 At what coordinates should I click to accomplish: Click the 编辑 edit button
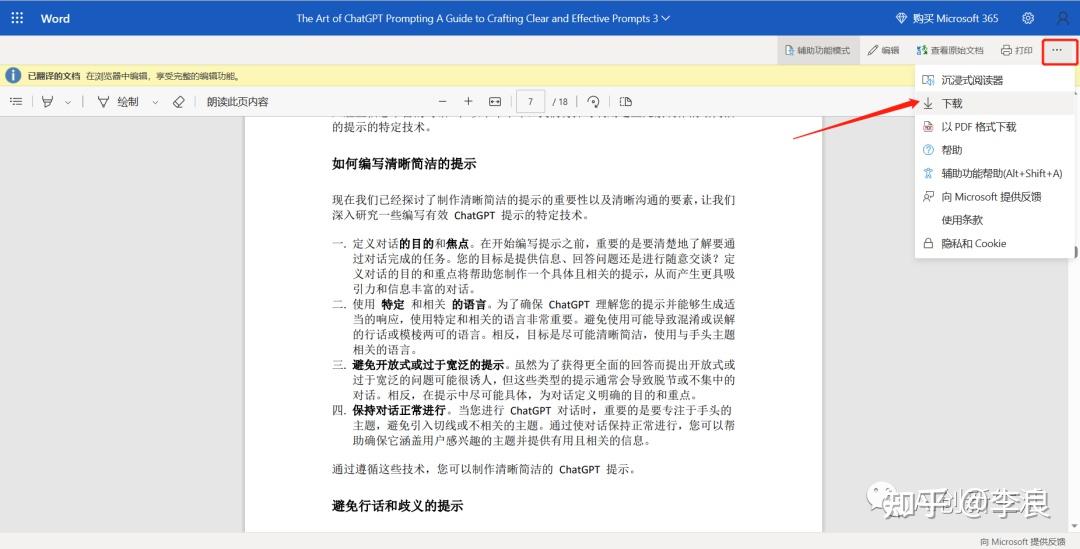pos(883,50)
